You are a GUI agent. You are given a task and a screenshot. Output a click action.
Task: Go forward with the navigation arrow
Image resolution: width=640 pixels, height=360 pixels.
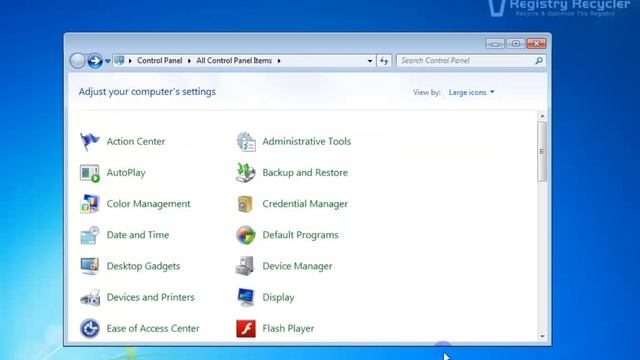coord(95,61)
